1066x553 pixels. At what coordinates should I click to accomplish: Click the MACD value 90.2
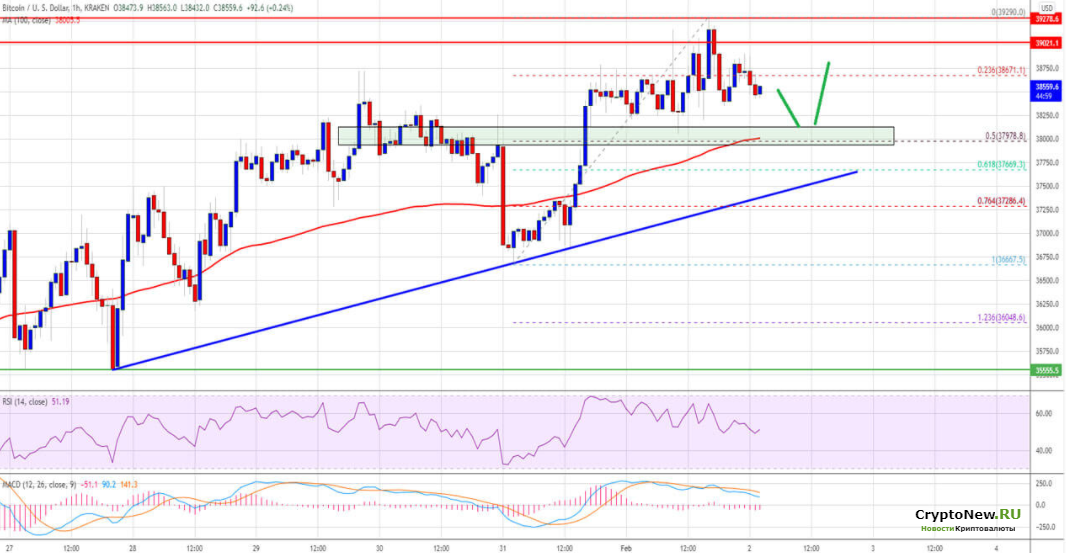pyautogui.click(x=109, y=484)
